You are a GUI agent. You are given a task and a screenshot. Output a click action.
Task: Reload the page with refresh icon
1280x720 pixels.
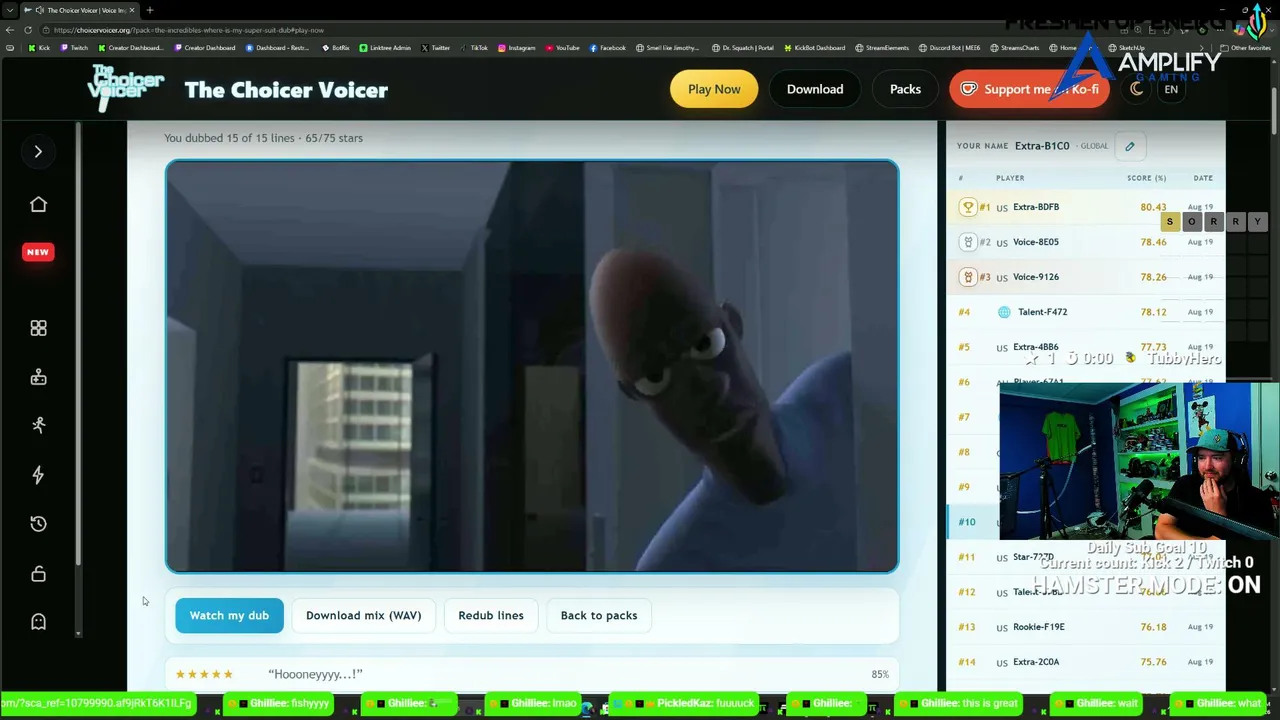click(28, 30)
